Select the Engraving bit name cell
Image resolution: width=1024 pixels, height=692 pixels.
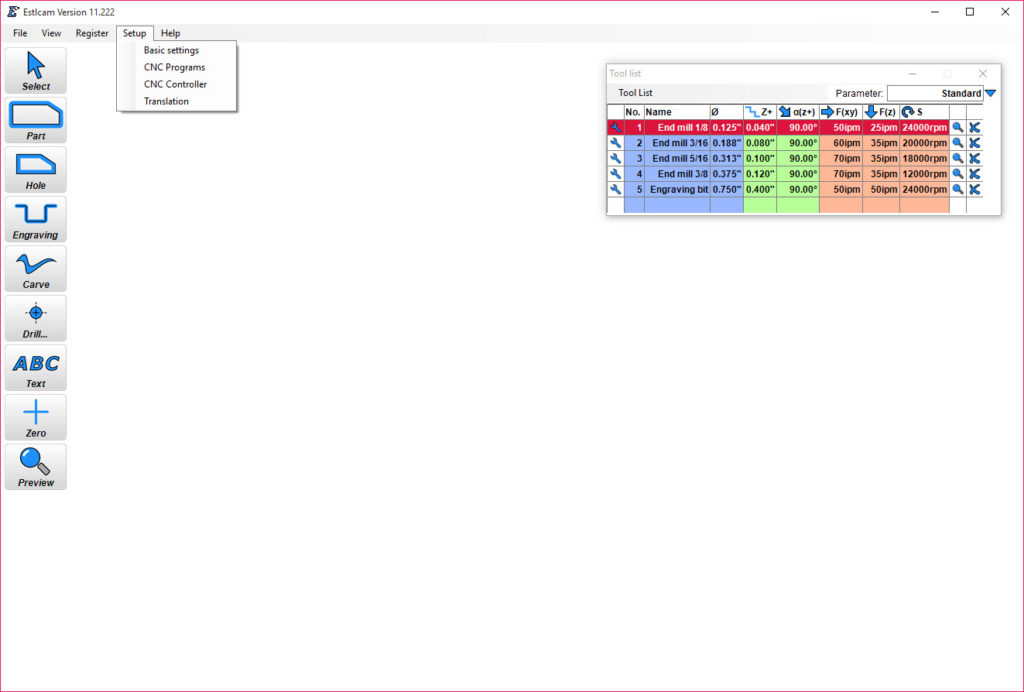(677, 189)
